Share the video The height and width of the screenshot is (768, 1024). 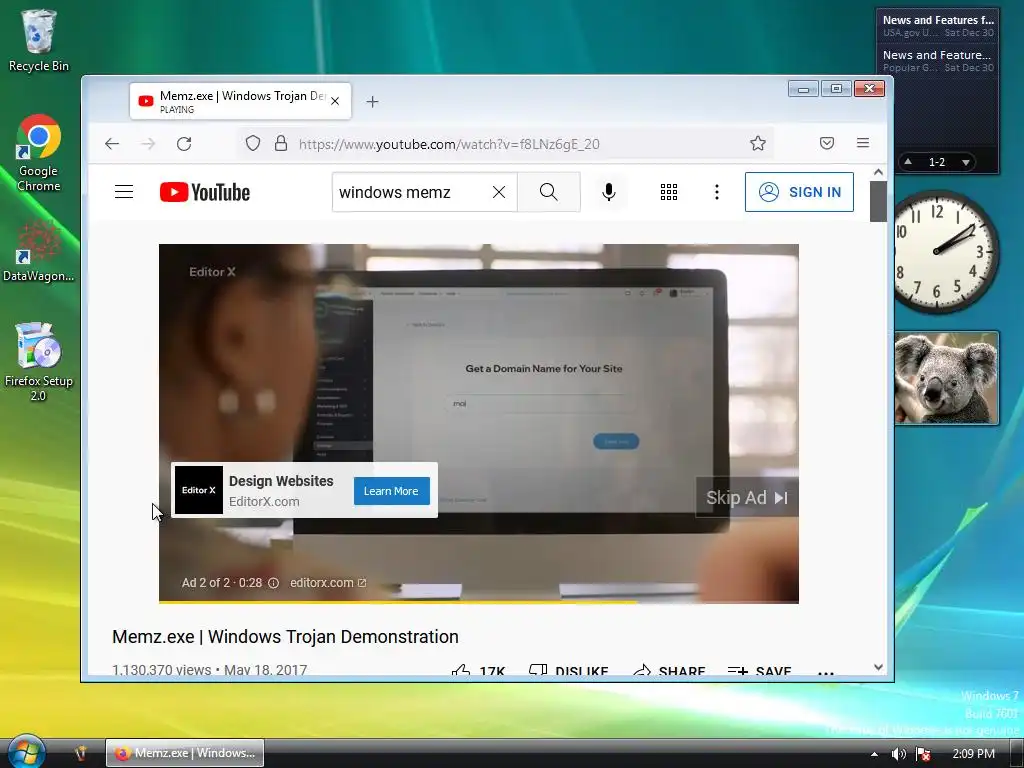[x=669, y=671]
